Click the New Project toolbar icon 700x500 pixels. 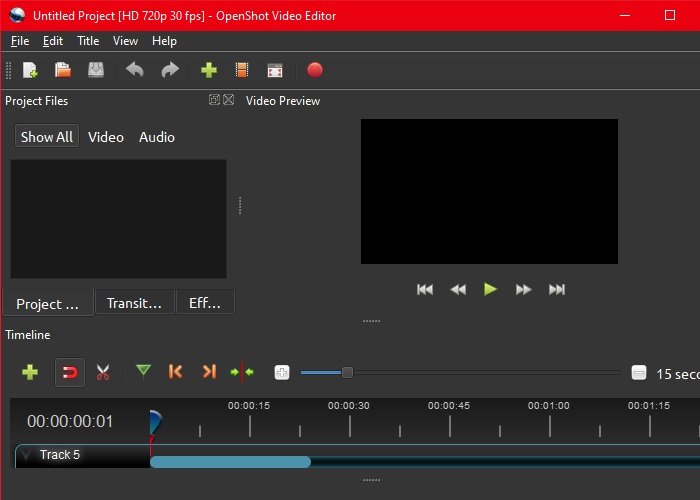[30, 70]
